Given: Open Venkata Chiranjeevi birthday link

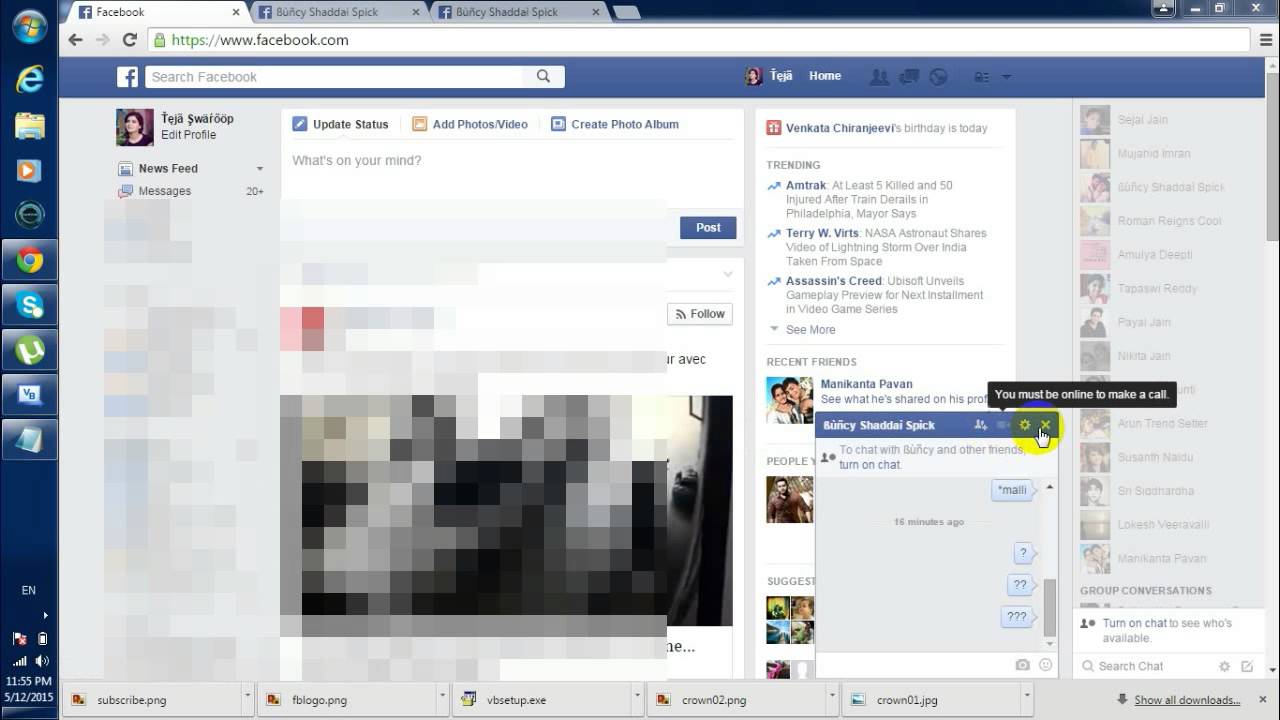Looking at the screenshot, I should [839, 128].
